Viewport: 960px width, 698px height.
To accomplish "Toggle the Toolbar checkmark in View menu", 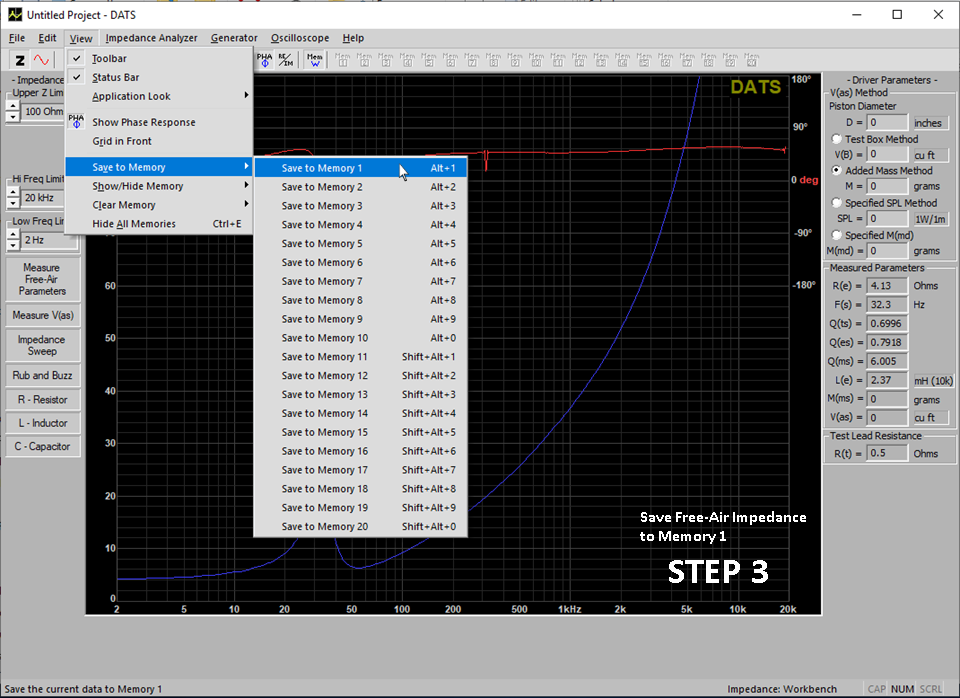I will [x=77, y=58].
